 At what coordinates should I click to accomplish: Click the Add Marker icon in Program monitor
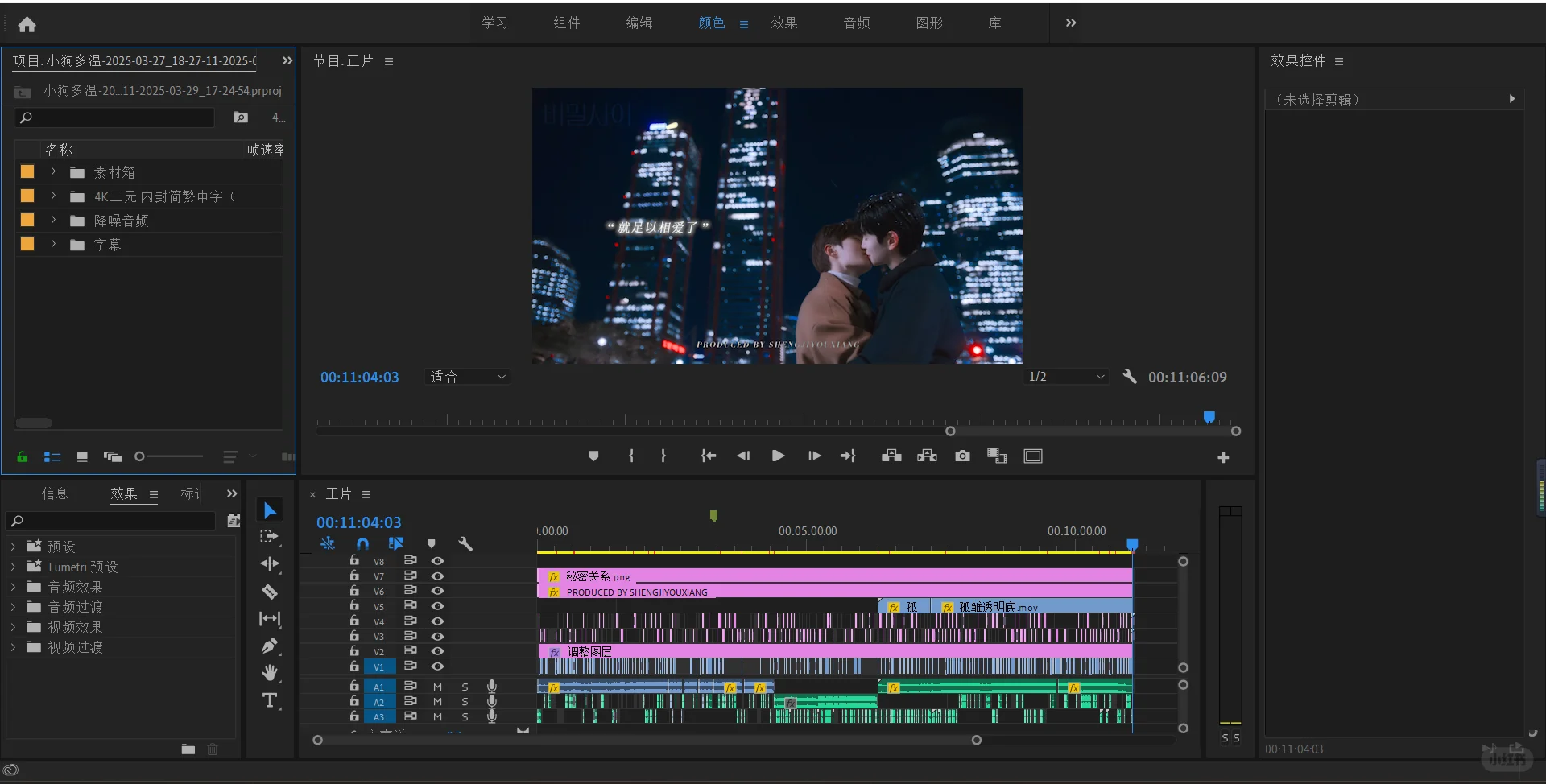593,456
